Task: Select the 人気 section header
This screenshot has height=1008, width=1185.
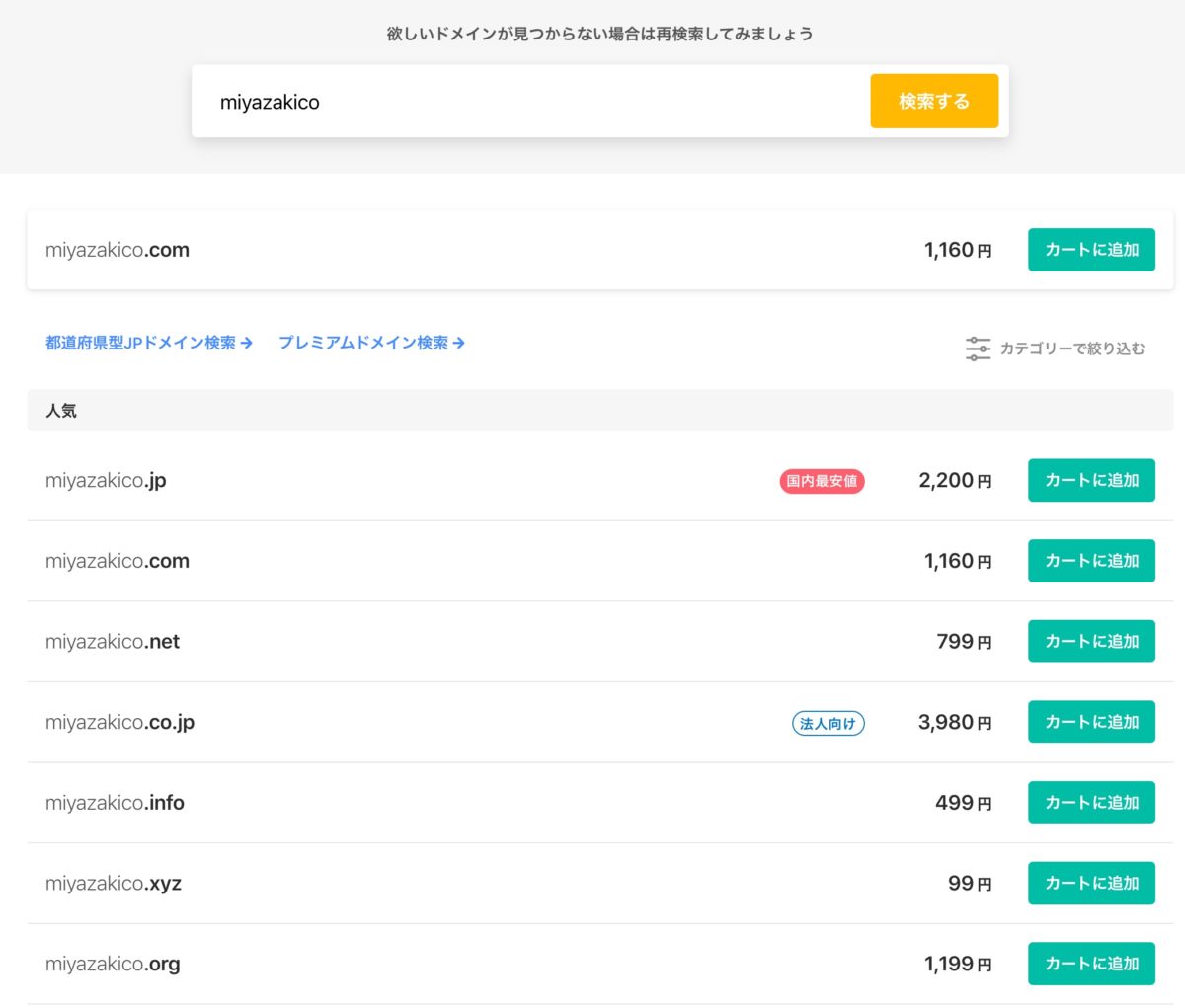Action: pyautogui.click(x=61, y=410)
